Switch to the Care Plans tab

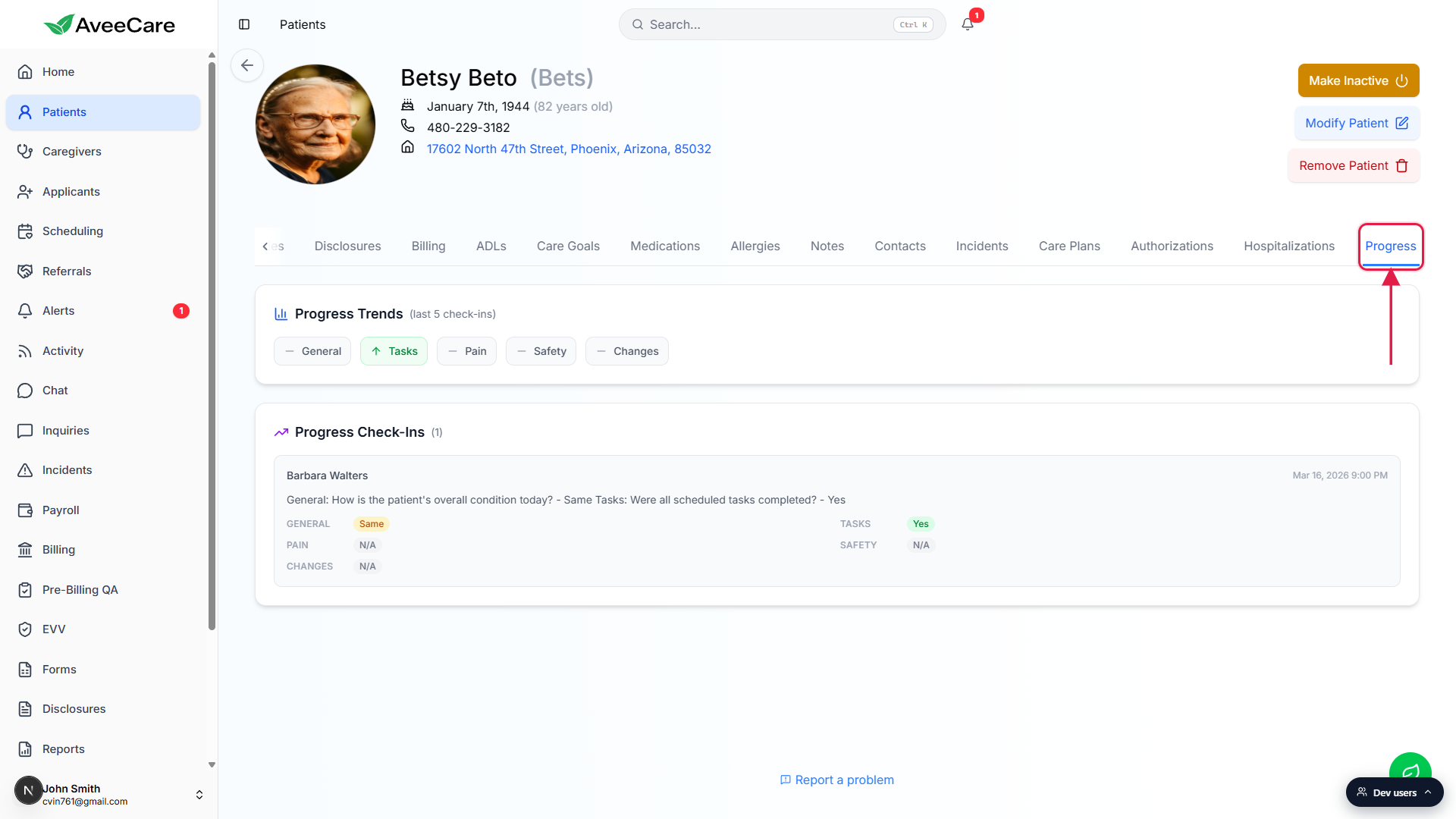coord(1069,246)
